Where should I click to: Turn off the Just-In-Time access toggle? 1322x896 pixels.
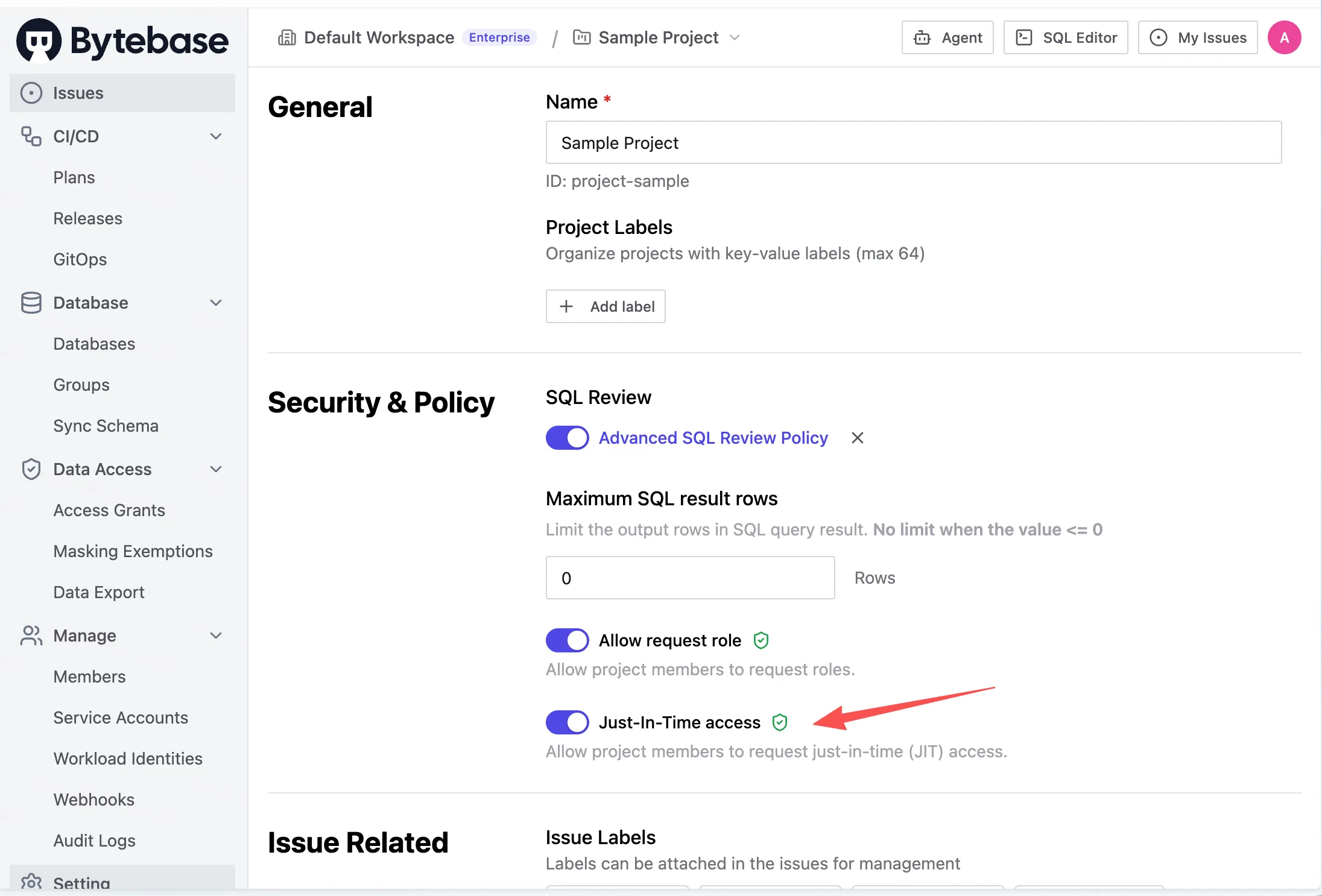(567, 722)
